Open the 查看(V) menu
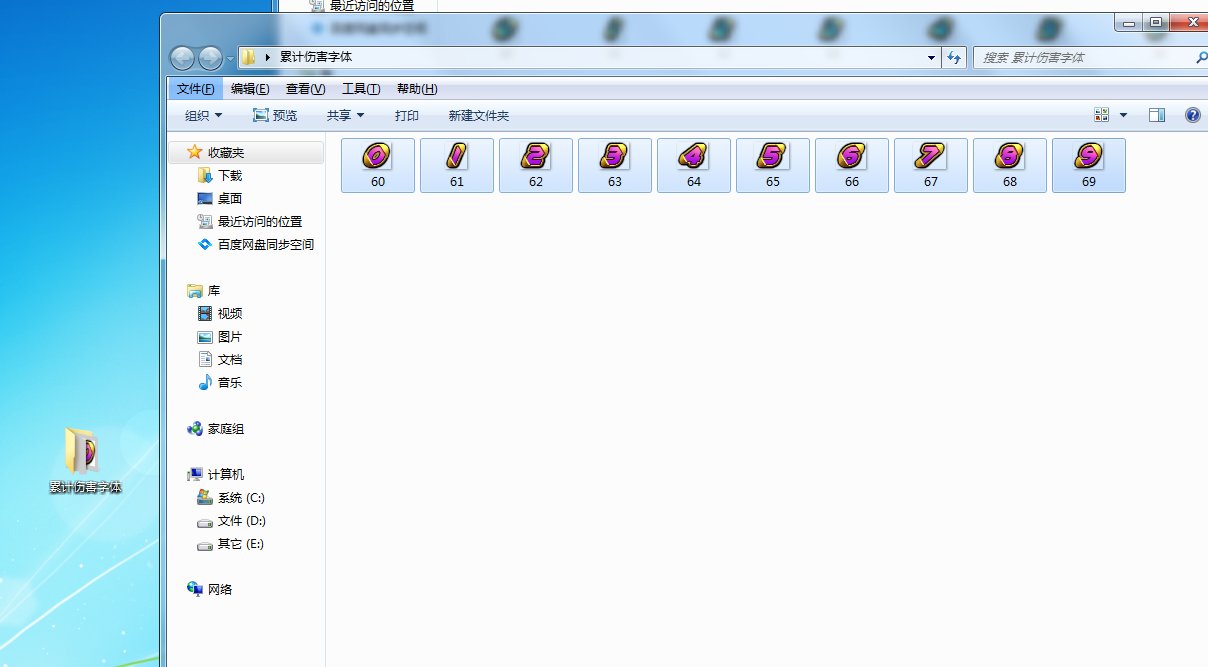 pos(306,89)
